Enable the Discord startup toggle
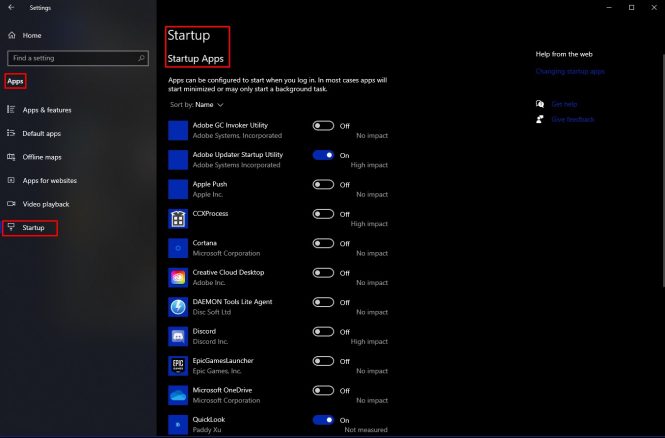This screenshot has width=665, height=438. (x=323, y=332)
